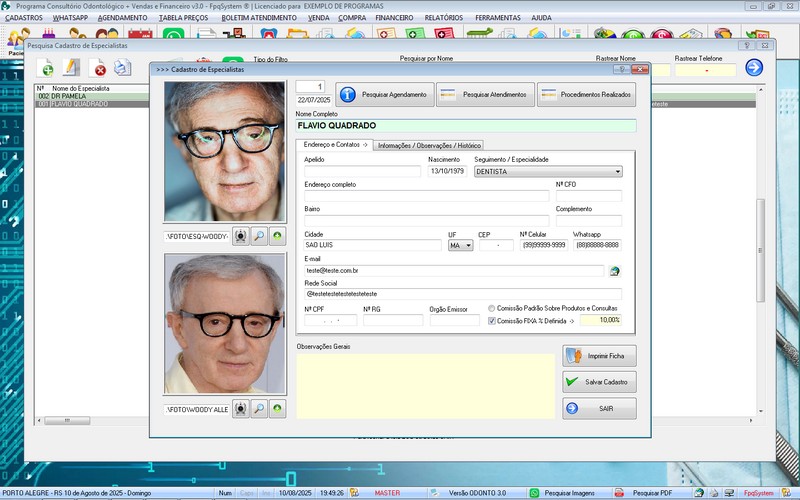Click the Salvar Cadastro button

(x=599, y=381)
